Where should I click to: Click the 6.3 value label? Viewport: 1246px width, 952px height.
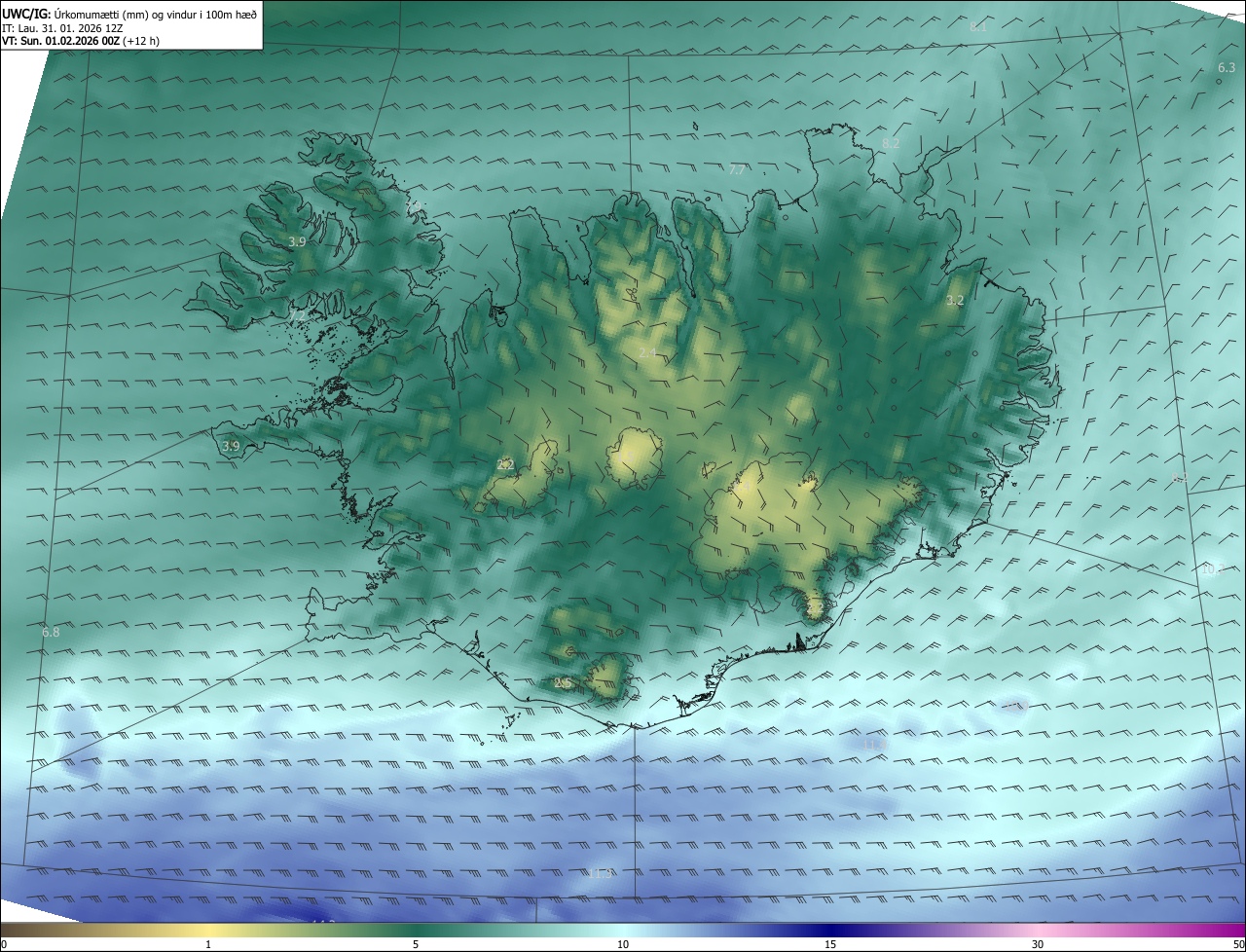[x=1227, y=67]
